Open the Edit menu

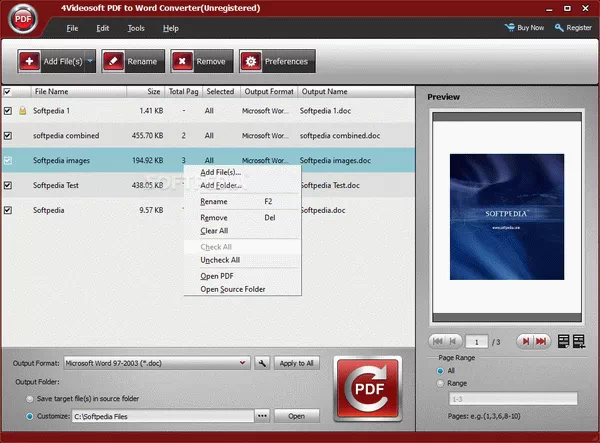(x=103, y=28)
